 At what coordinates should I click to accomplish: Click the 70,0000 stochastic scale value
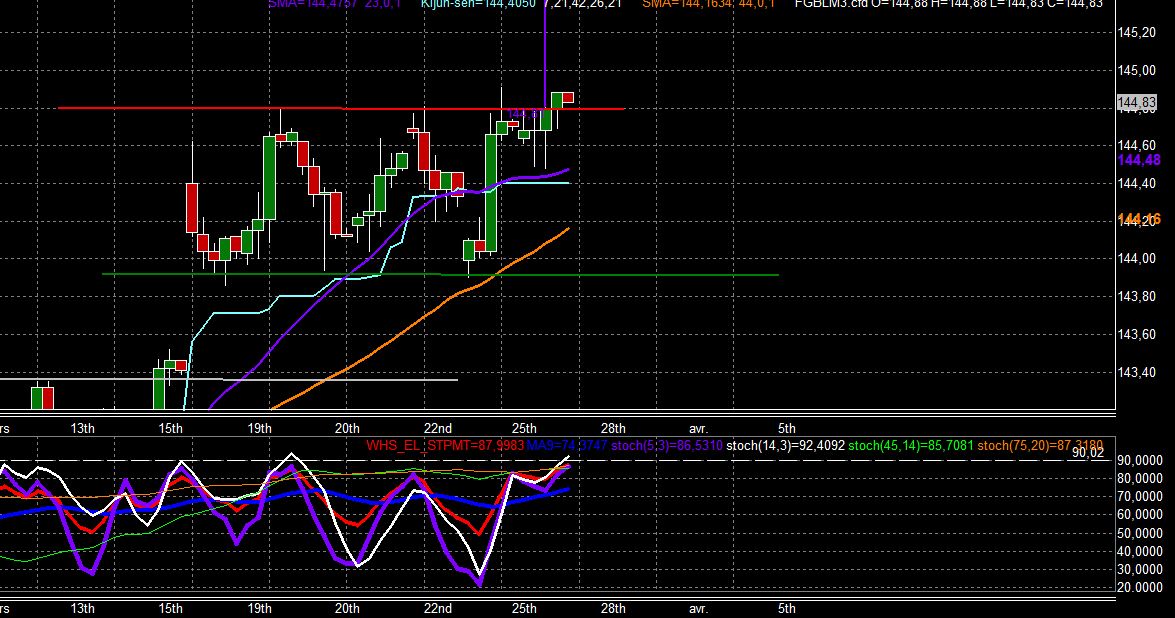pyautogui.click(x=1140, y=497)
